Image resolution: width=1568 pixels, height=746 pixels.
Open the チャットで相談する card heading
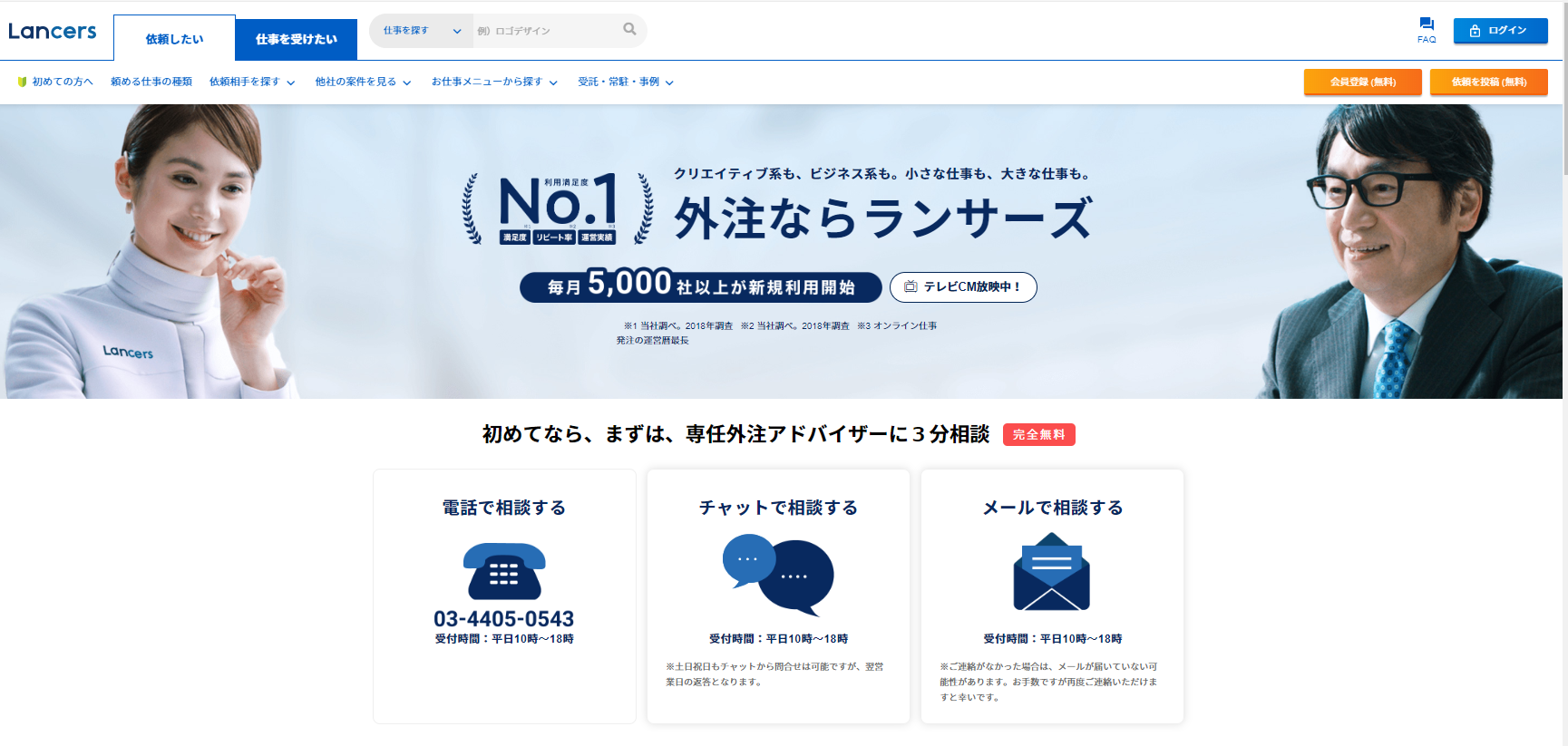(x=778, y=508)
